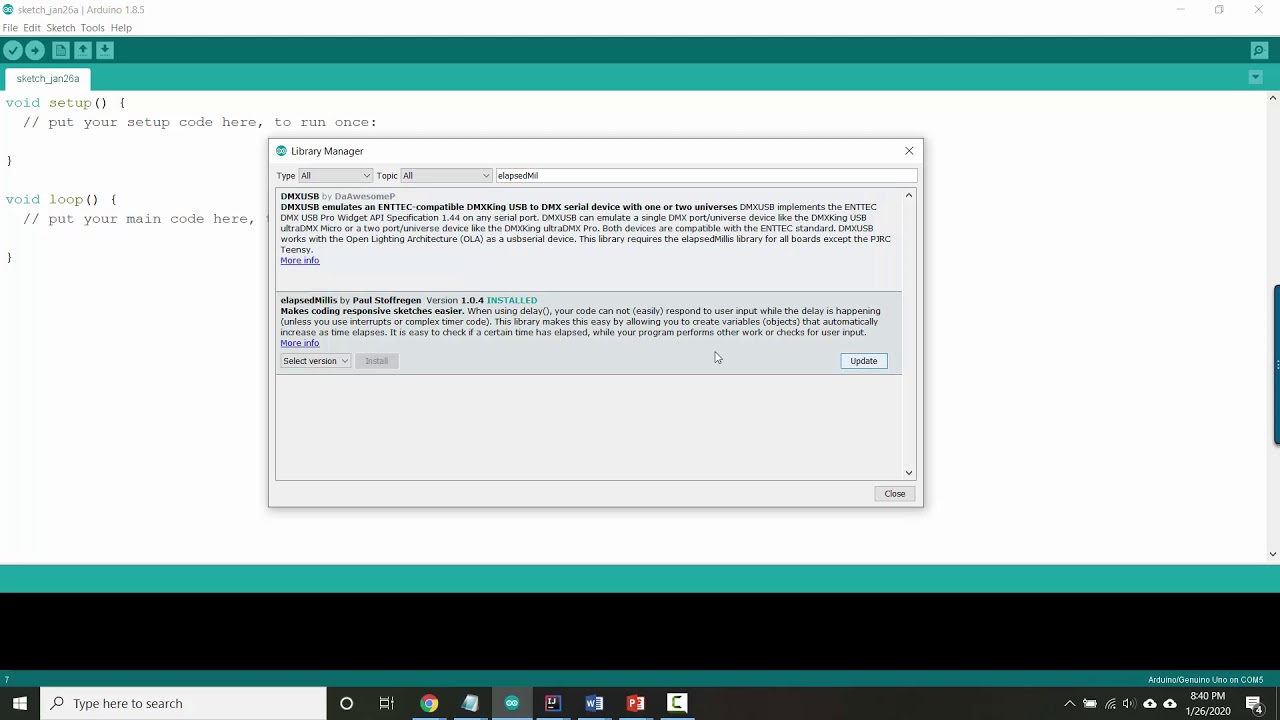The width and height of the screenshot is (1280, 720).
Task: Open the Windows Start menu
Action: click(x=20, y=703)
